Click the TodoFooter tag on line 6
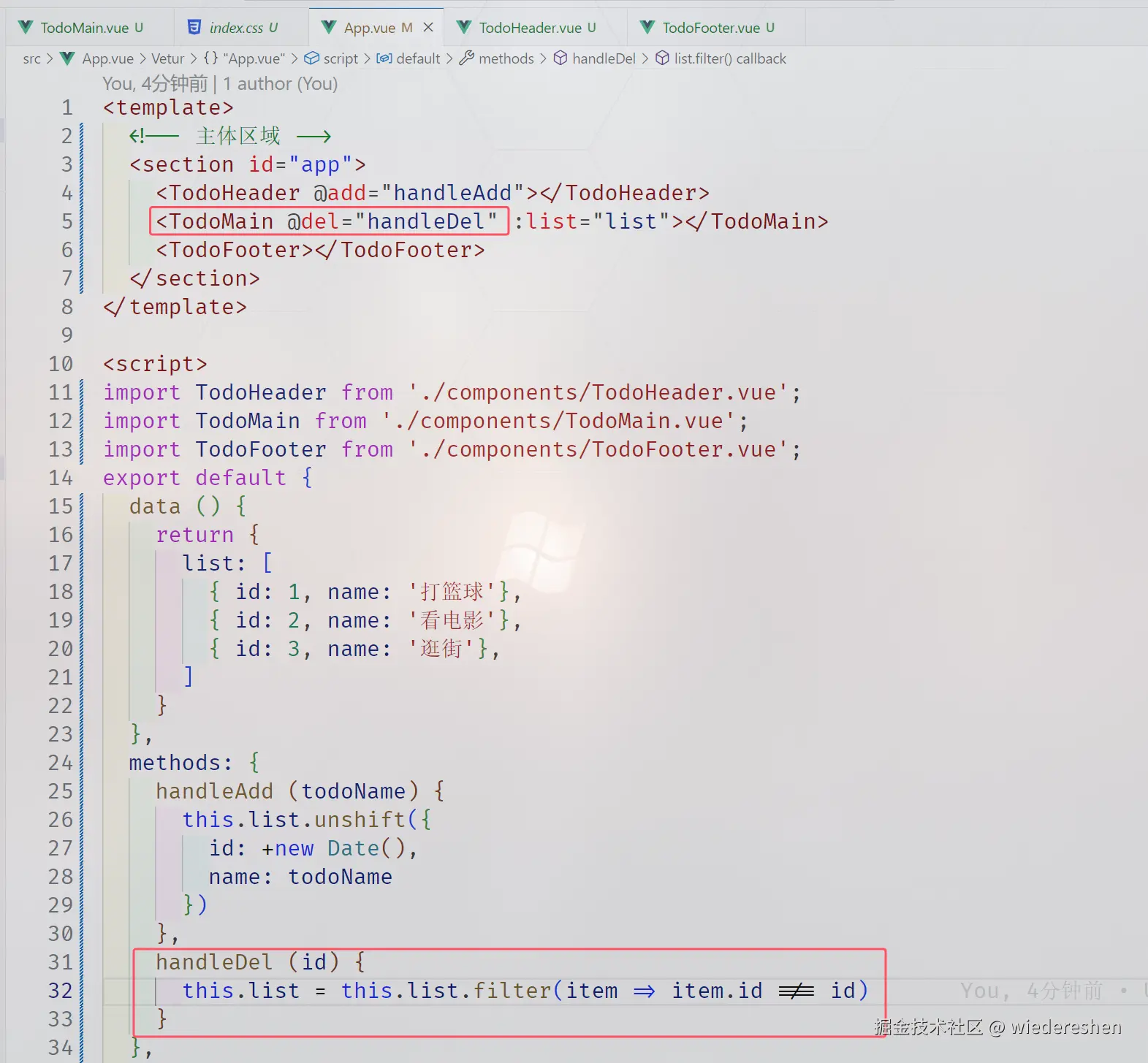Screen dimensions: 1148x1063 (x=320, y=250)
